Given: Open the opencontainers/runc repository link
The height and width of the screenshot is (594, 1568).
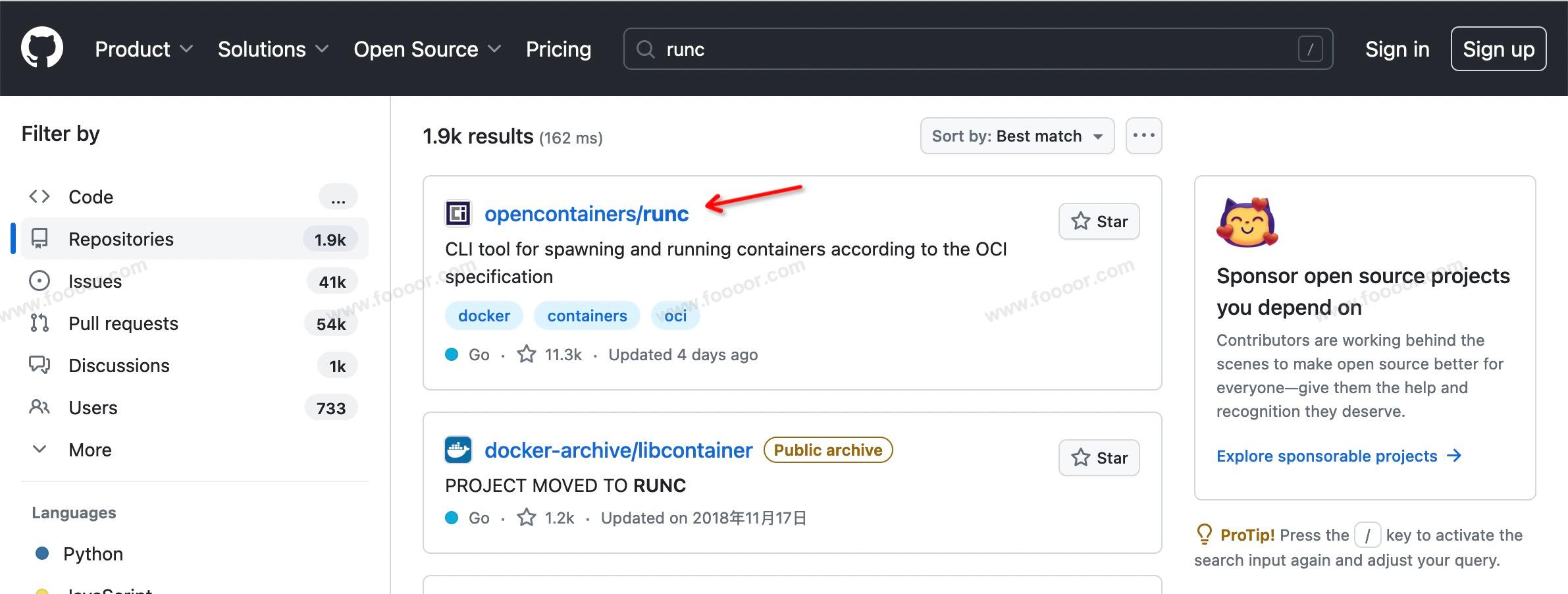Looking at the screenshot, I should coord(586,214).
